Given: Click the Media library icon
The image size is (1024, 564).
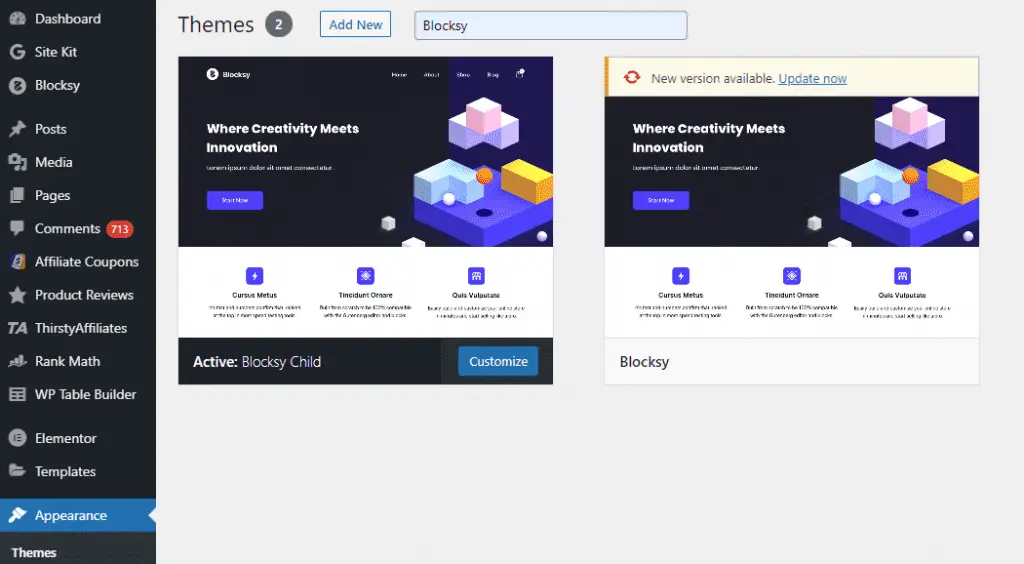Looking at the screenshot, I should (18, 162).
